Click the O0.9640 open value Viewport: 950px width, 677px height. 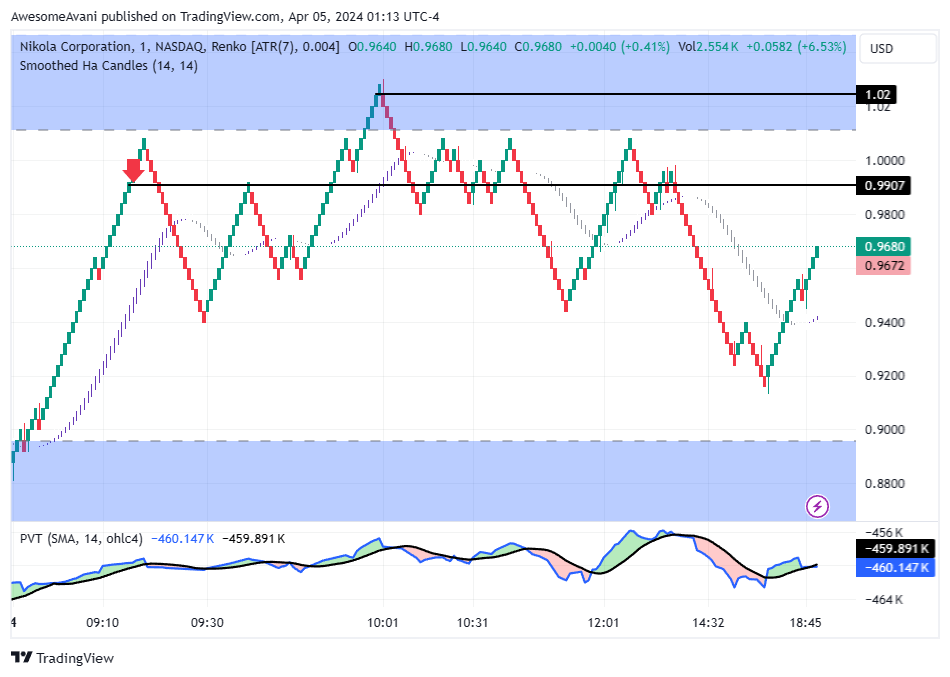coord(372,47)
